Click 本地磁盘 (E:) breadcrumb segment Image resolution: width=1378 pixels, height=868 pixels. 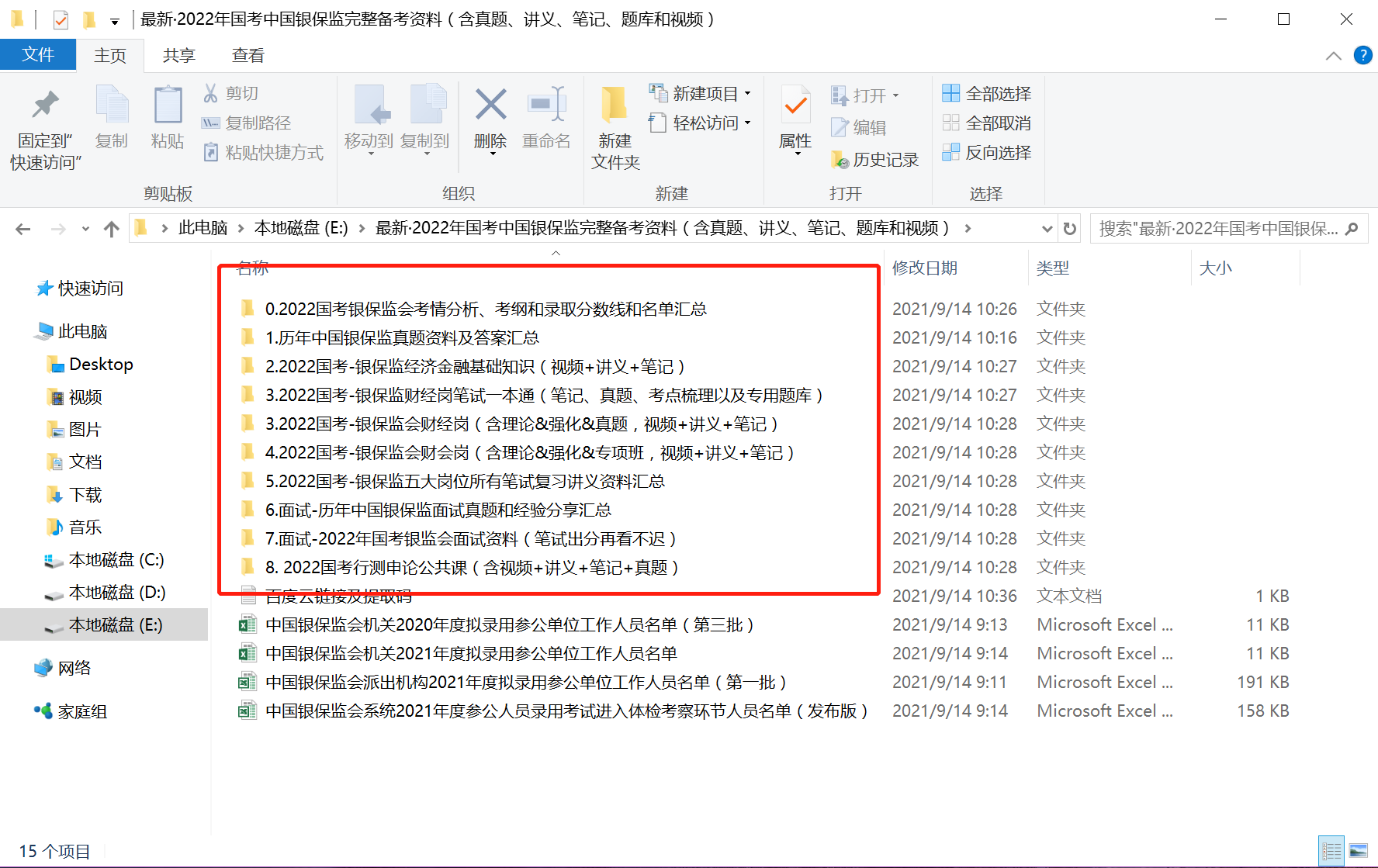pos(301,228)
